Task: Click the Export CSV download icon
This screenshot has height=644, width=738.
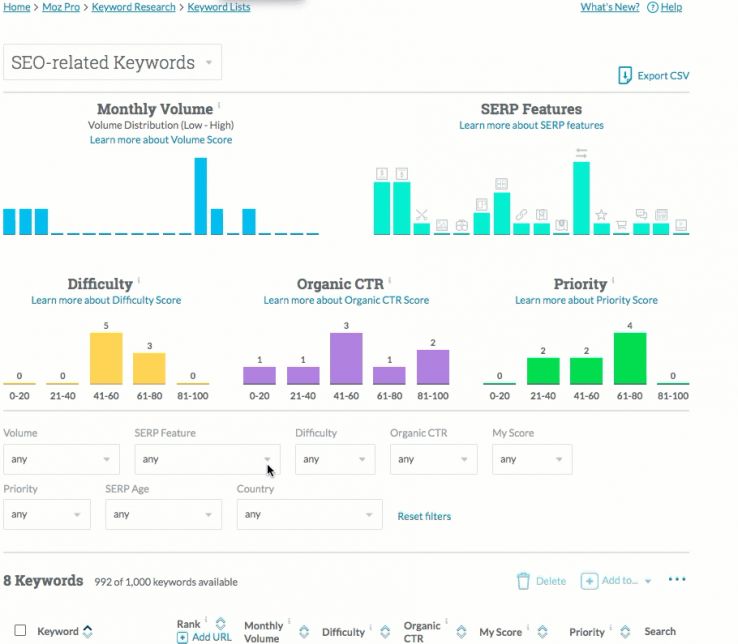Action: (x=625, y=76)
